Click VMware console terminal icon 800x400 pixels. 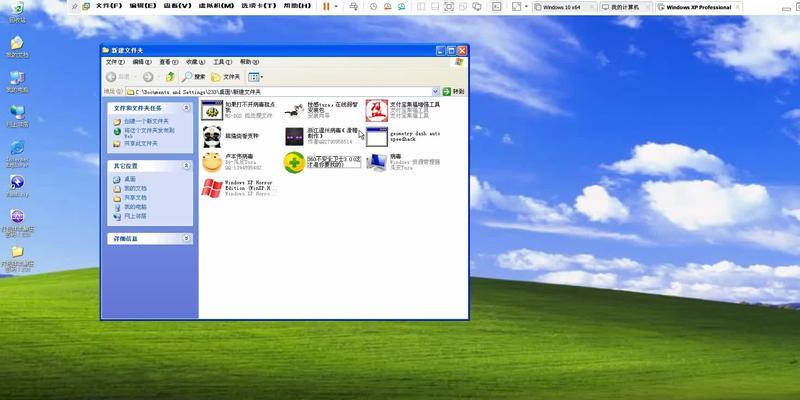[x=496, y=7]
